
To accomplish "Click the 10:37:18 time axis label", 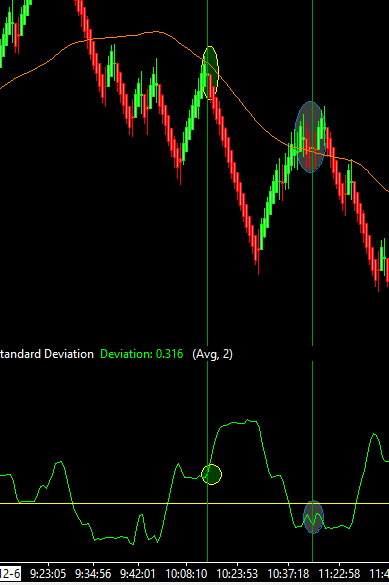I will pyautogui.click(x=288, y=574).
